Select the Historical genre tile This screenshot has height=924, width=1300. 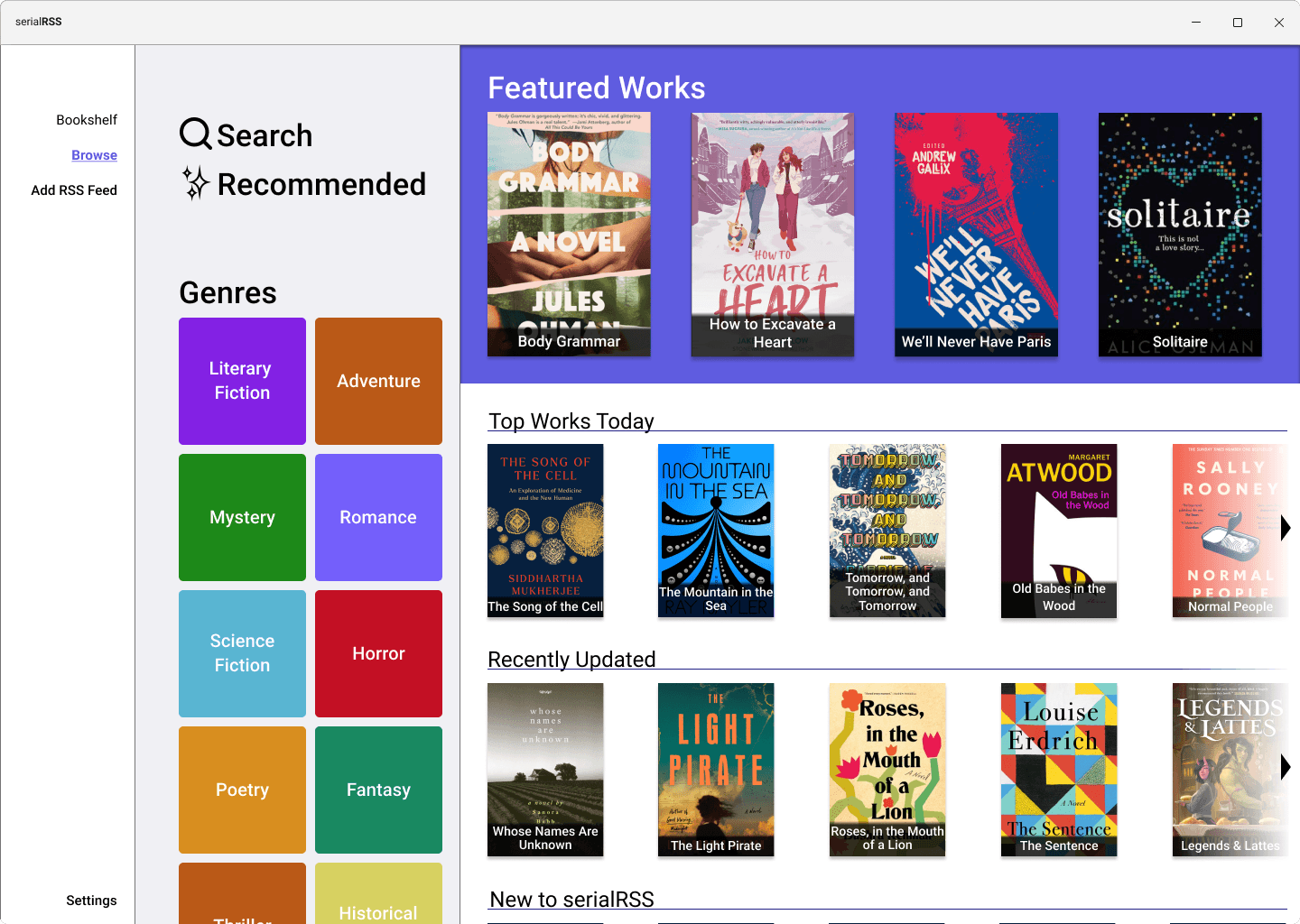point(378,893)
